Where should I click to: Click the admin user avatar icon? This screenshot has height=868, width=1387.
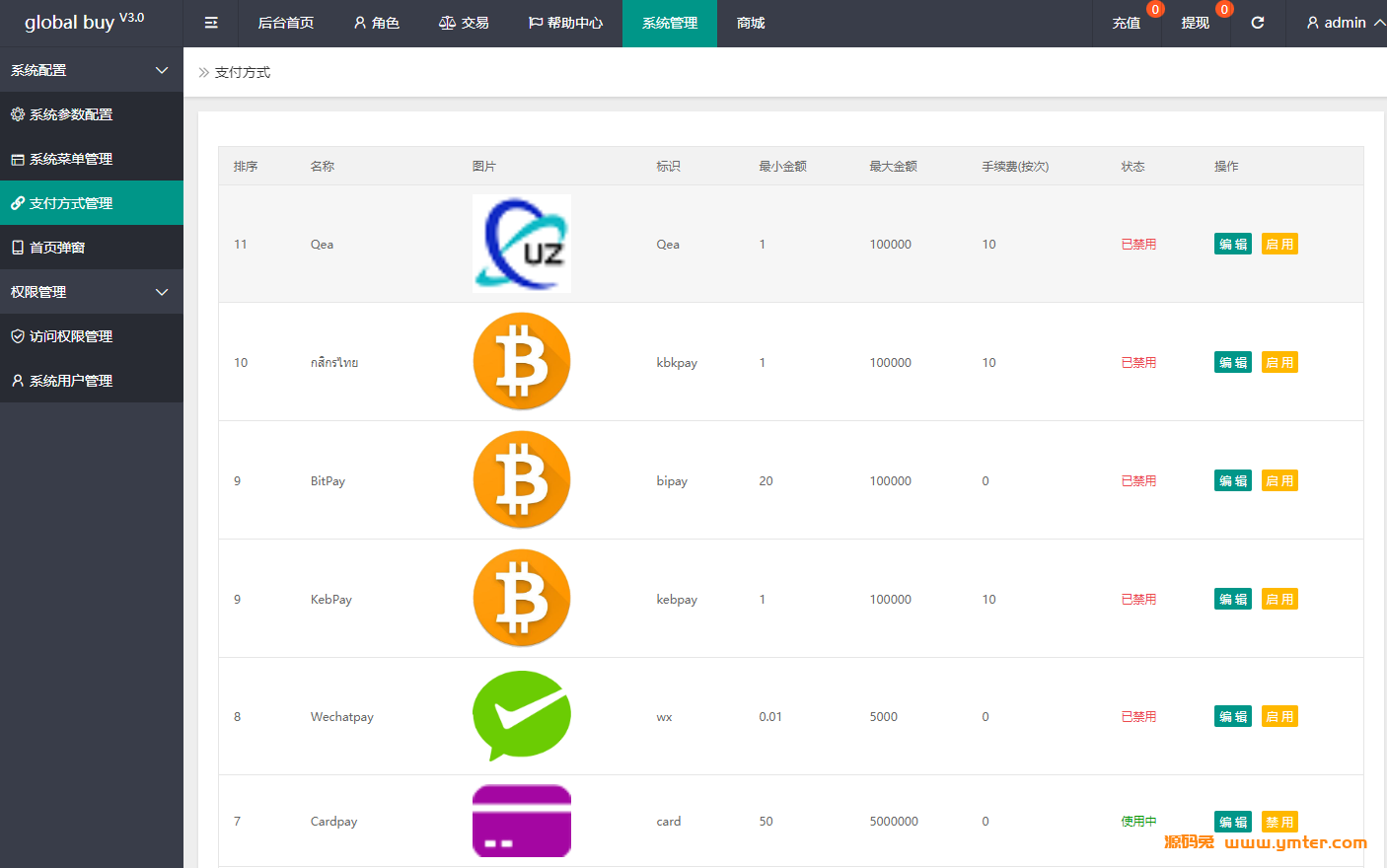(1313, 23)
